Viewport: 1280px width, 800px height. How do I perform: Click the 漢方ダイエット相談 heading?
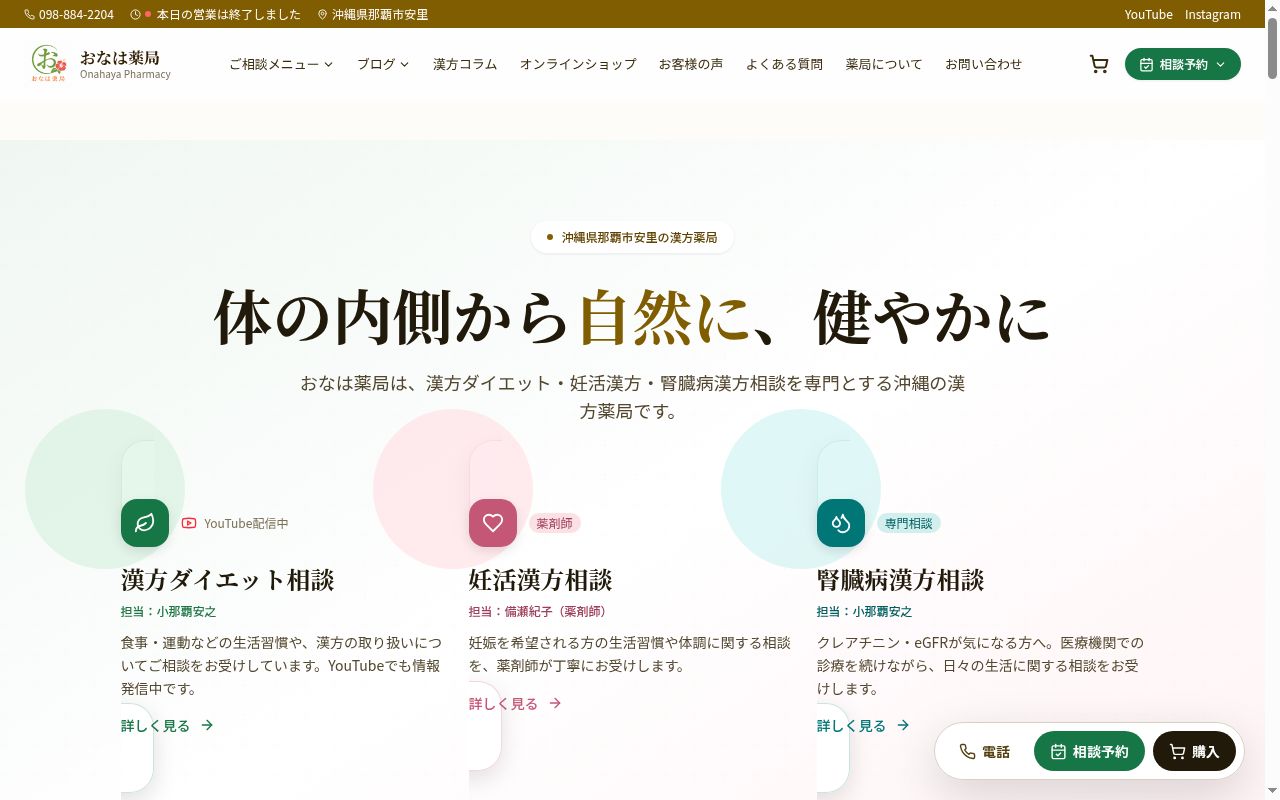228,580
